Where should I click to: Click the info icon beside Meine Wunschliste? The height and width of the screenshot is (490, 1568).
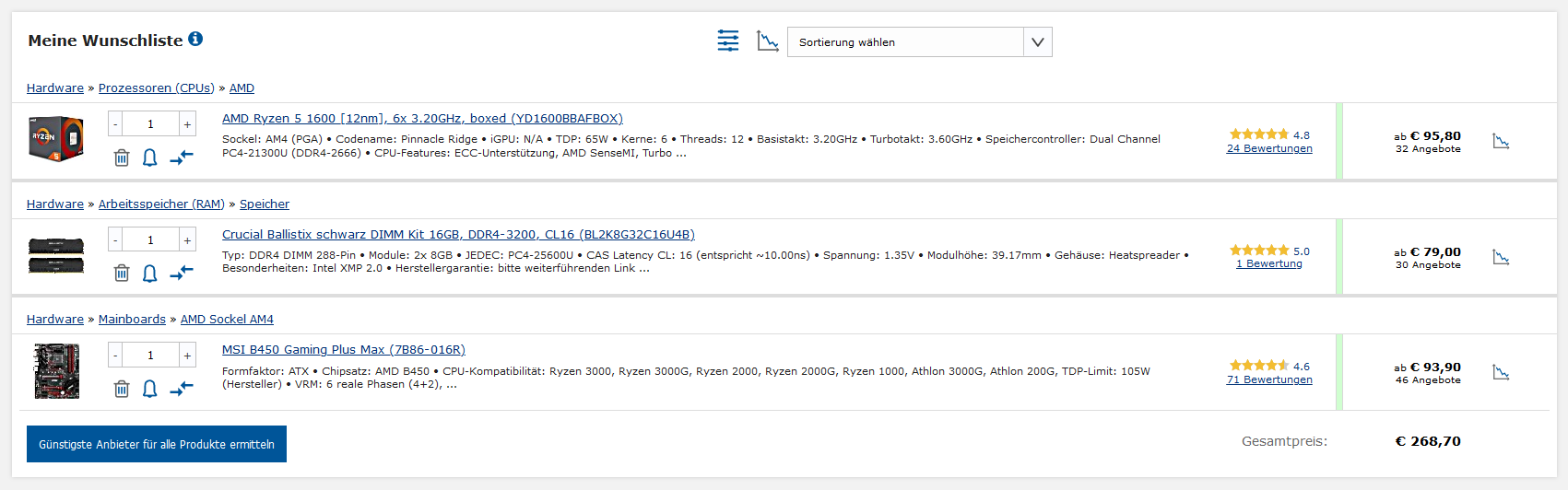point(195,39)
